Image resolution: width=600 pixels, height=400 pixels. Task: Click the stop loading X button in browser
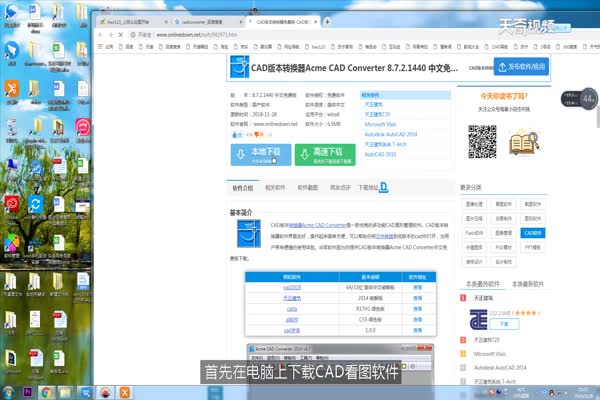[121, 35]
